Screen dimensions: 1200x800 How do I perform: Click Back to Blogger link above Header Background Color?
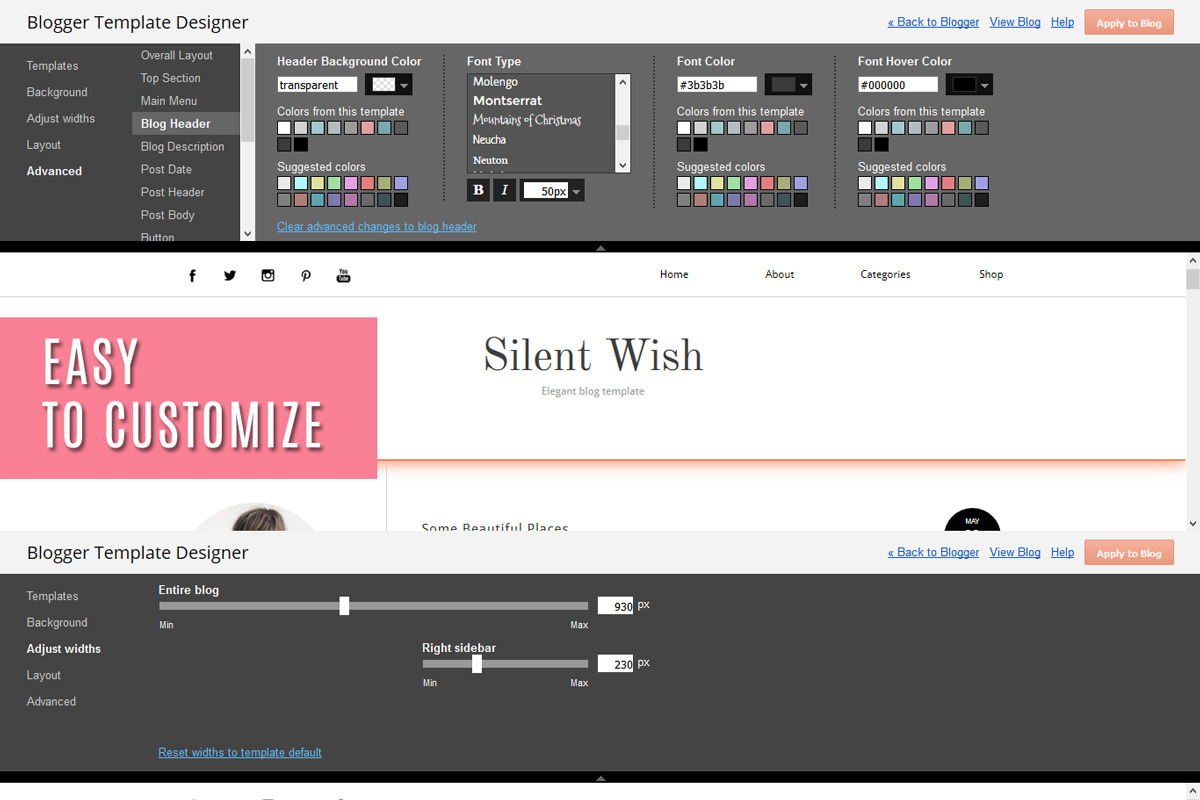pyautogui.click(x=933, y=22)
